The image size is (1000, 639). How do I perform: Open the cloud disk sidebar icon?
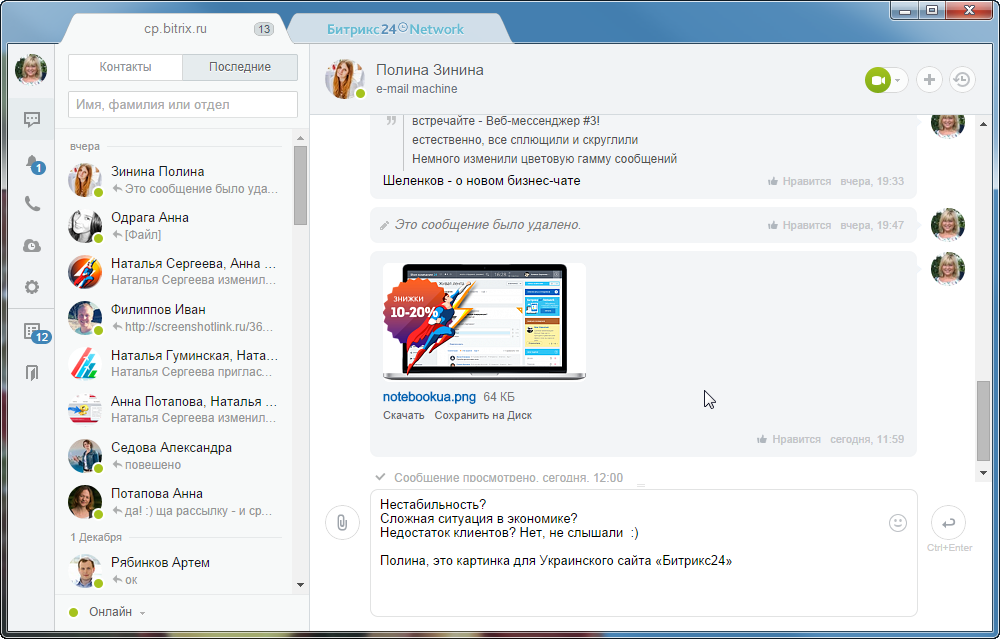click(32, 246)
